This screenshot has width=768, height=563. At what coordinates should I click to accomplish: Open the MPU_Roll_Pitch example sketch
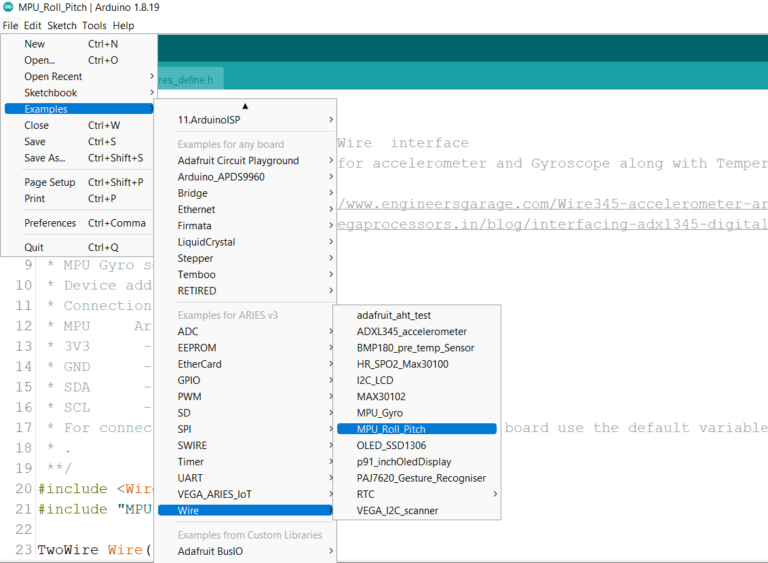click(x=391, y=429)
